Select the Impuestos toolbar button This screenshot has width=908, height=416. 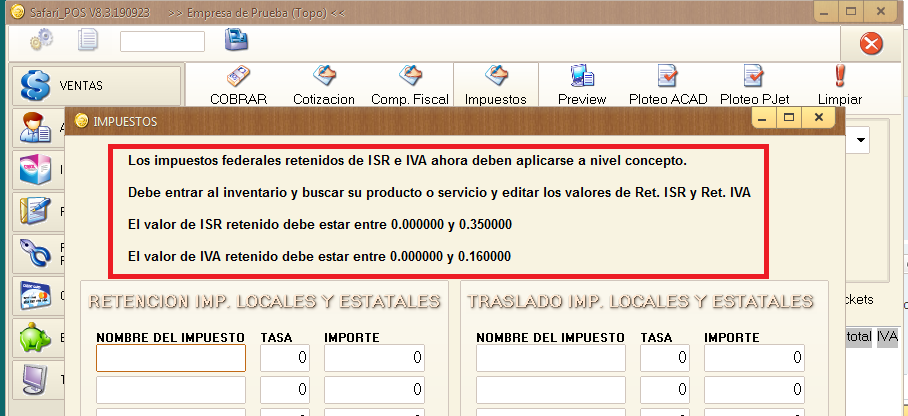point(496,85)
